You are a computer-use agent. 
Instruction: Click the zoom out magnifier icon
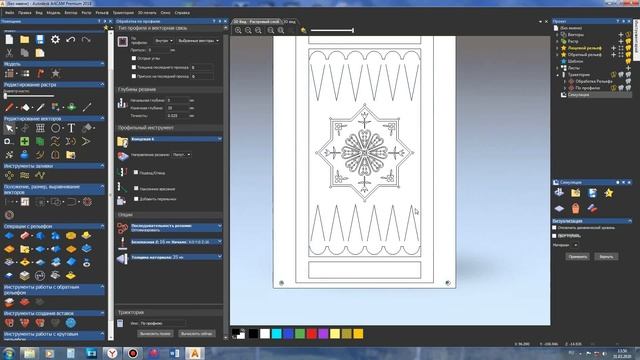pyautogui.click(x=248, y=30)
